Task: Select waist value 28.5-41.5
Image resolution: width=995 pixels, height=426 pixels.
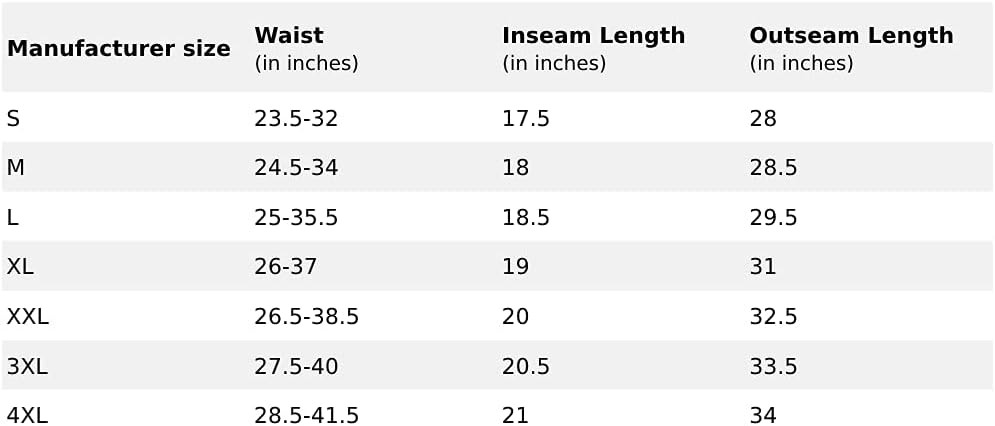Action: coord(306,415)
